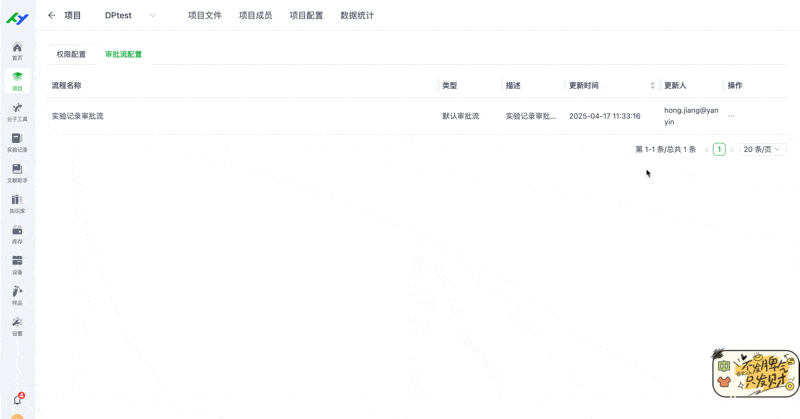Click the 描述 column header

pos(513,85)
